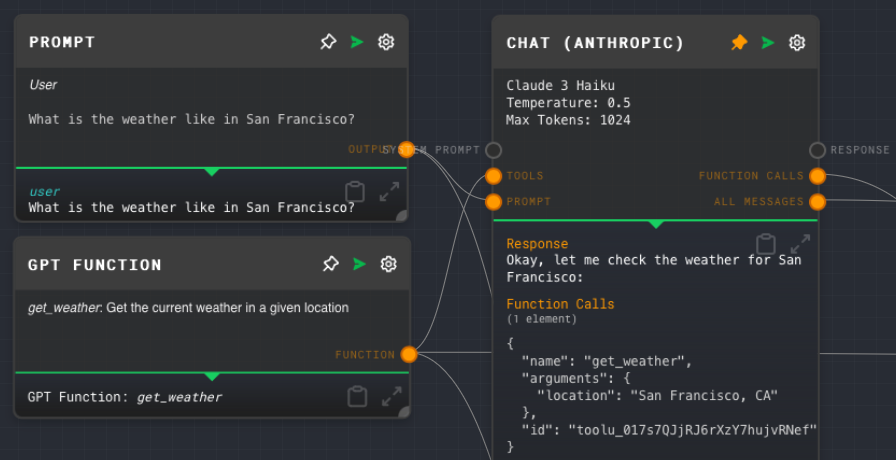Pin the Prompt node

pos(328,42)
